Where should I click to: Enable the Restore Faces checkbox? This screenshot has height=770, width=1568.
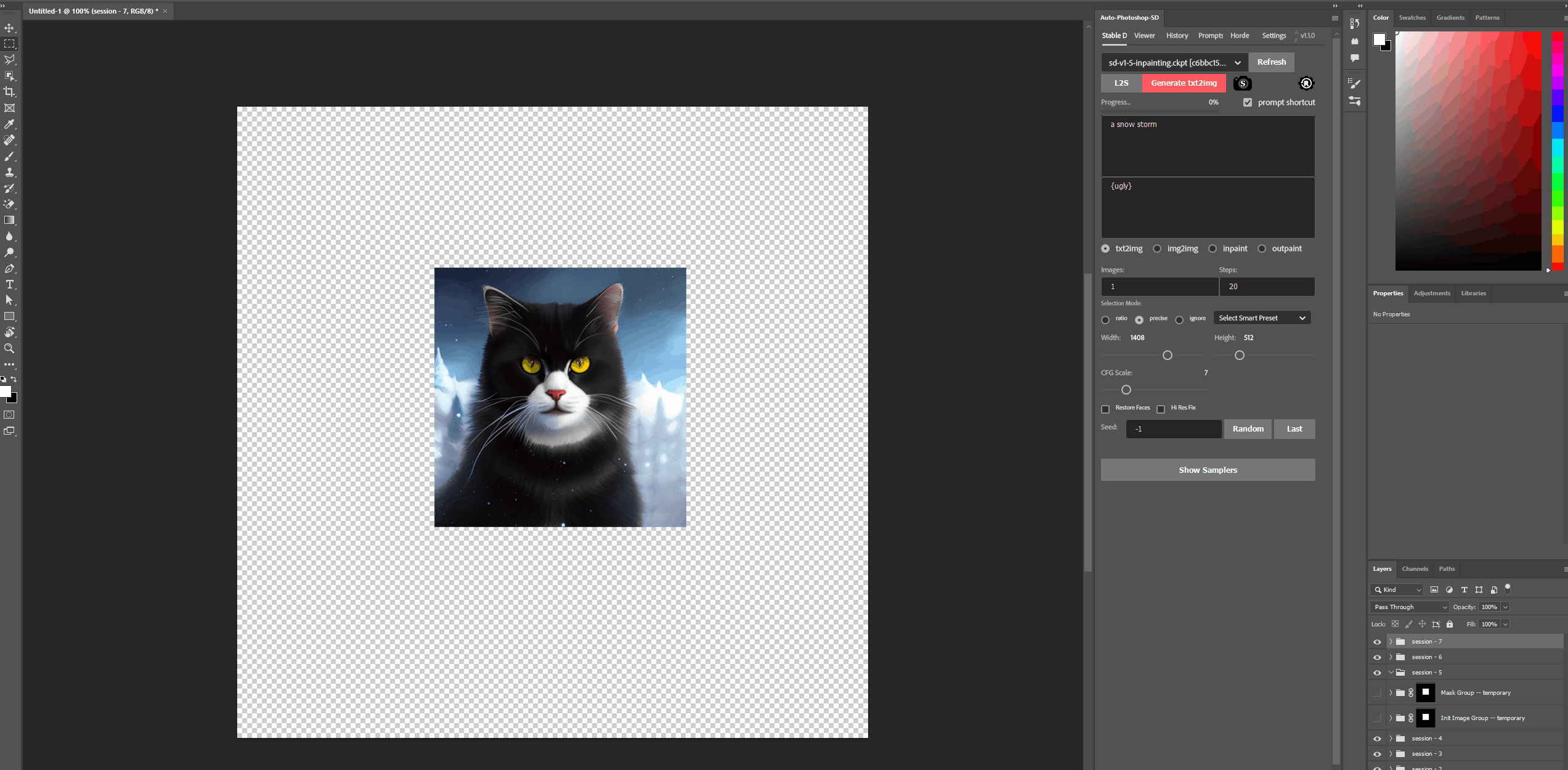click(x=1105, y=409)
